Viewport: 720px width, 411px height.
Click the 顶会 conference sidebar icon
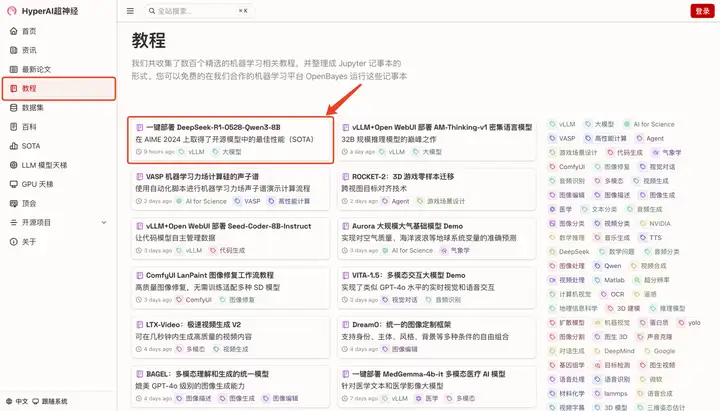(x=14, y=203)
